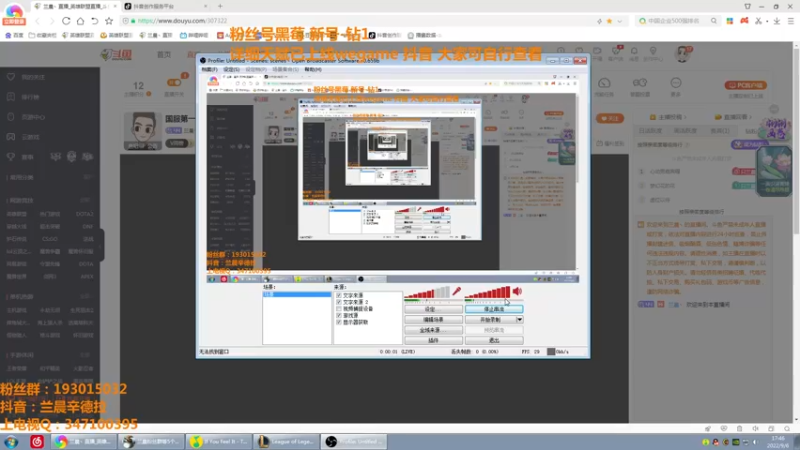Toggle the 文字来源 2 source checkbox
The height and width of the screenshot is (450, 800).
coord(339,302)
